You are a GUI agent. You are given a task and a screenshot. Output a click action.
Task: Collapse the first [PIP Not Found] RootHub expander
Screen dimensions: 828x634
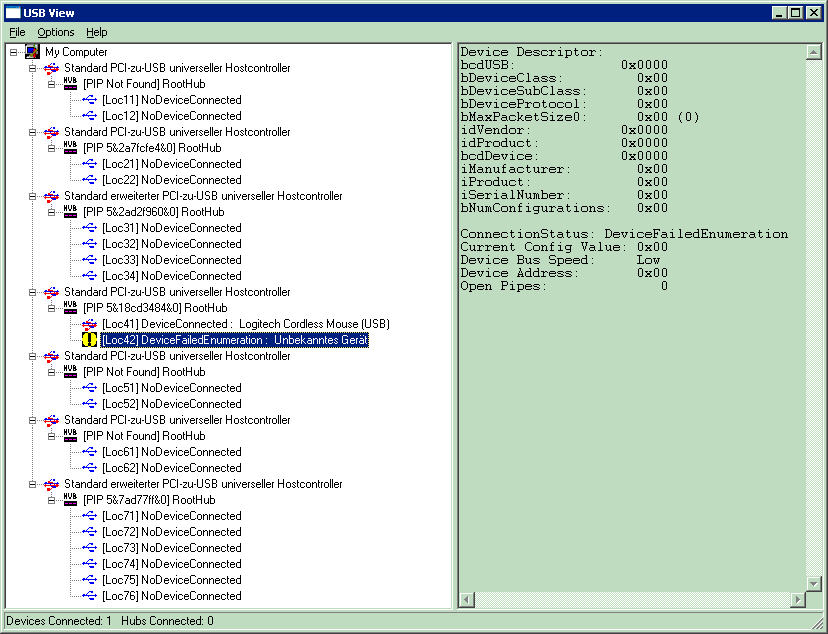52,84
